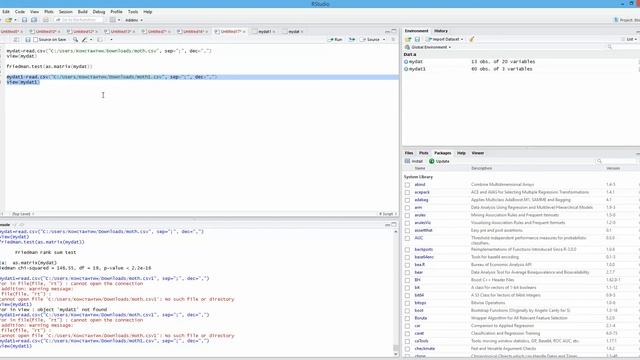640x360 pixels.
Task: Find/replace magnifier in editor toolbar
Action: [76, 40]
